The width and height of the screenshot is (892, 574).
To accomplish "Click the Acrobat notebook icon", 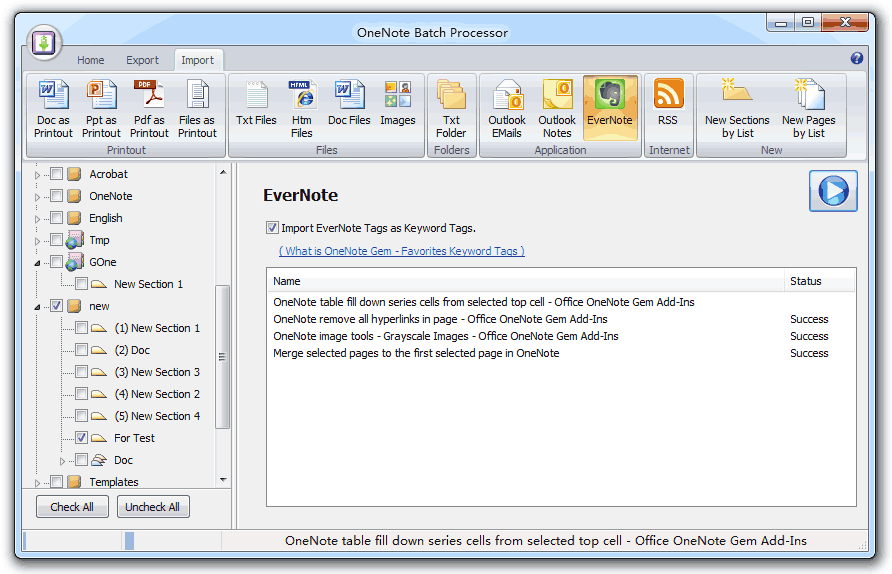I will (75, 174).
